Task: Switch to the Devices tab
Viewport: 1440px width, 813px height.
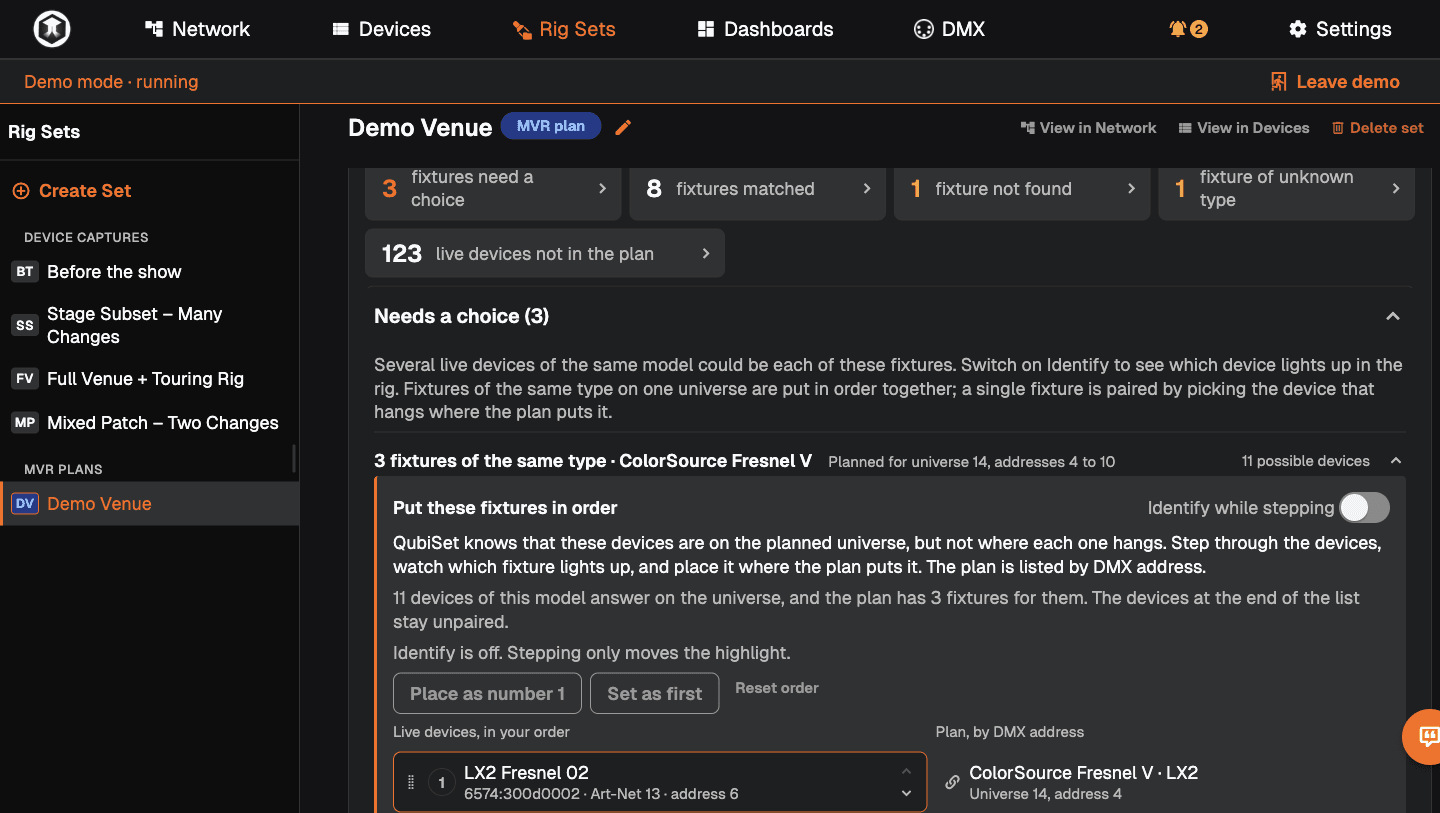Action: [382, 29]
